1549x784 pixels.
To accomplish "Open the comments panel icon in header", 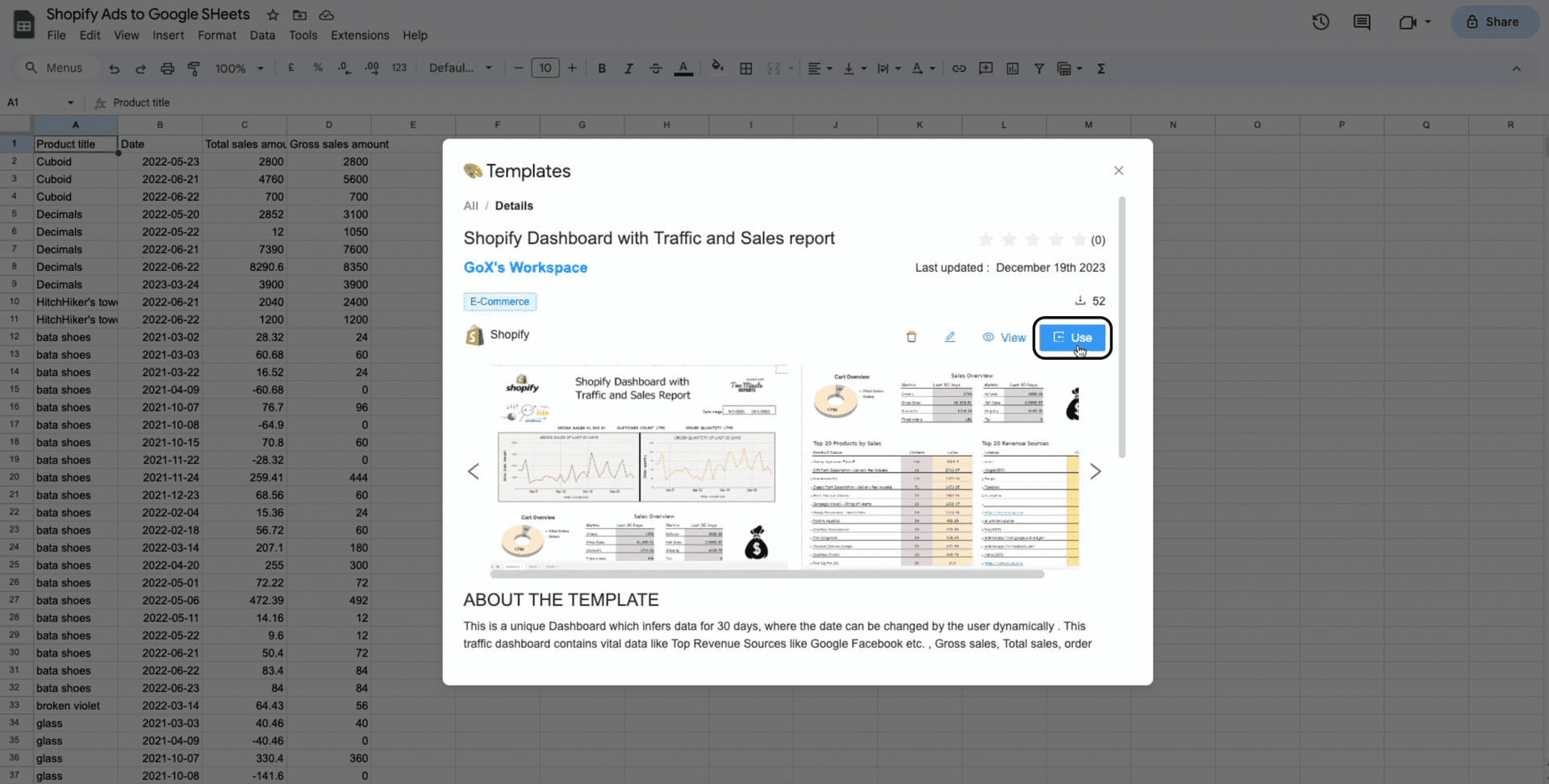I will (1362, 22).
